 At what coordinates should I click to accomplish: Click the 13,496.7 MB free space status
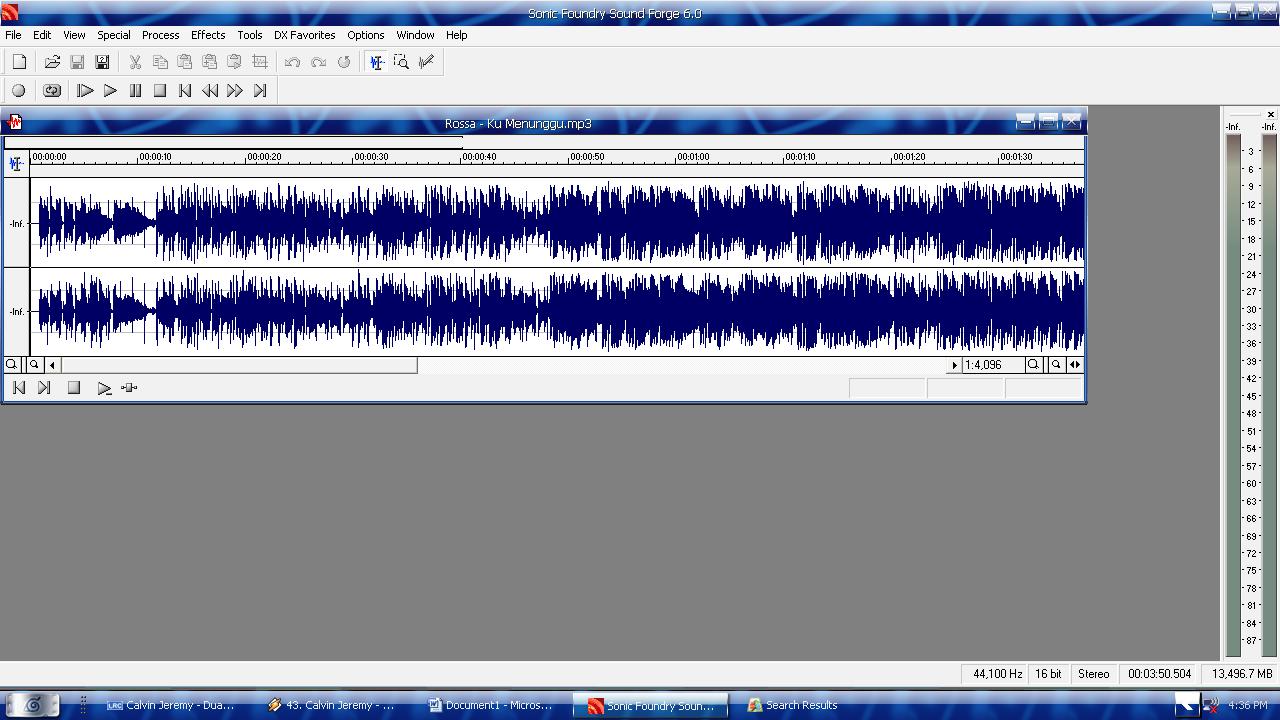[1241, 674]
